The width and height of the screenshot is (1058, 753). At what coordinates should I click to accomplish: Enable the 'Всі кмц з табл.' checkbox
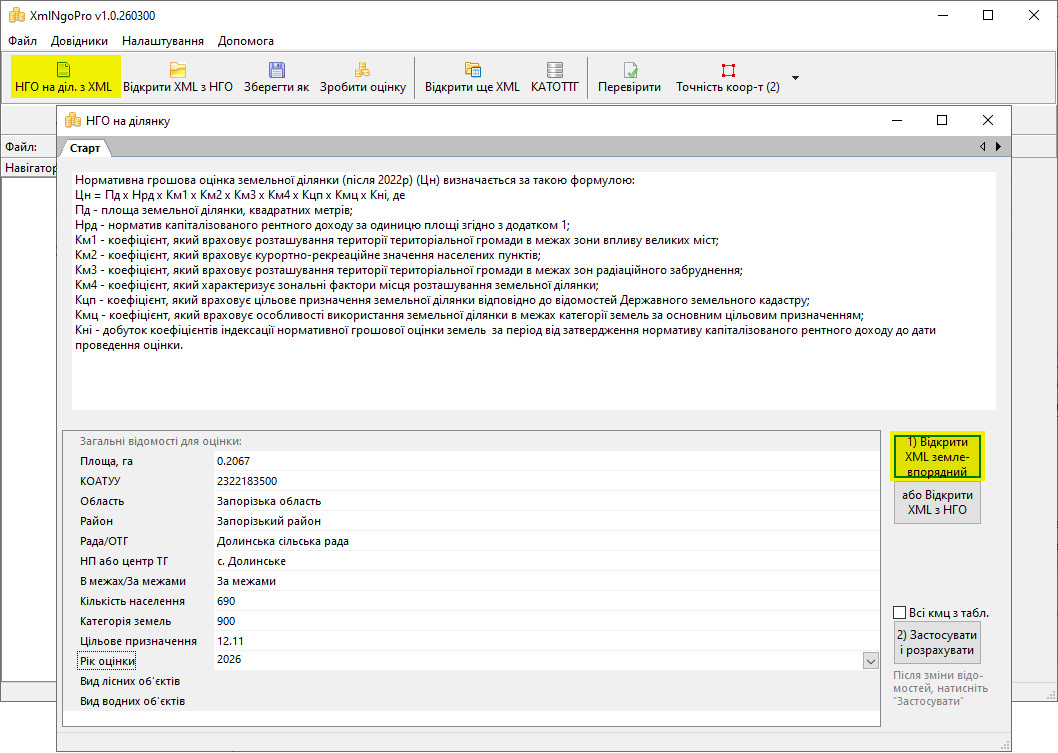tap(900, 613)
